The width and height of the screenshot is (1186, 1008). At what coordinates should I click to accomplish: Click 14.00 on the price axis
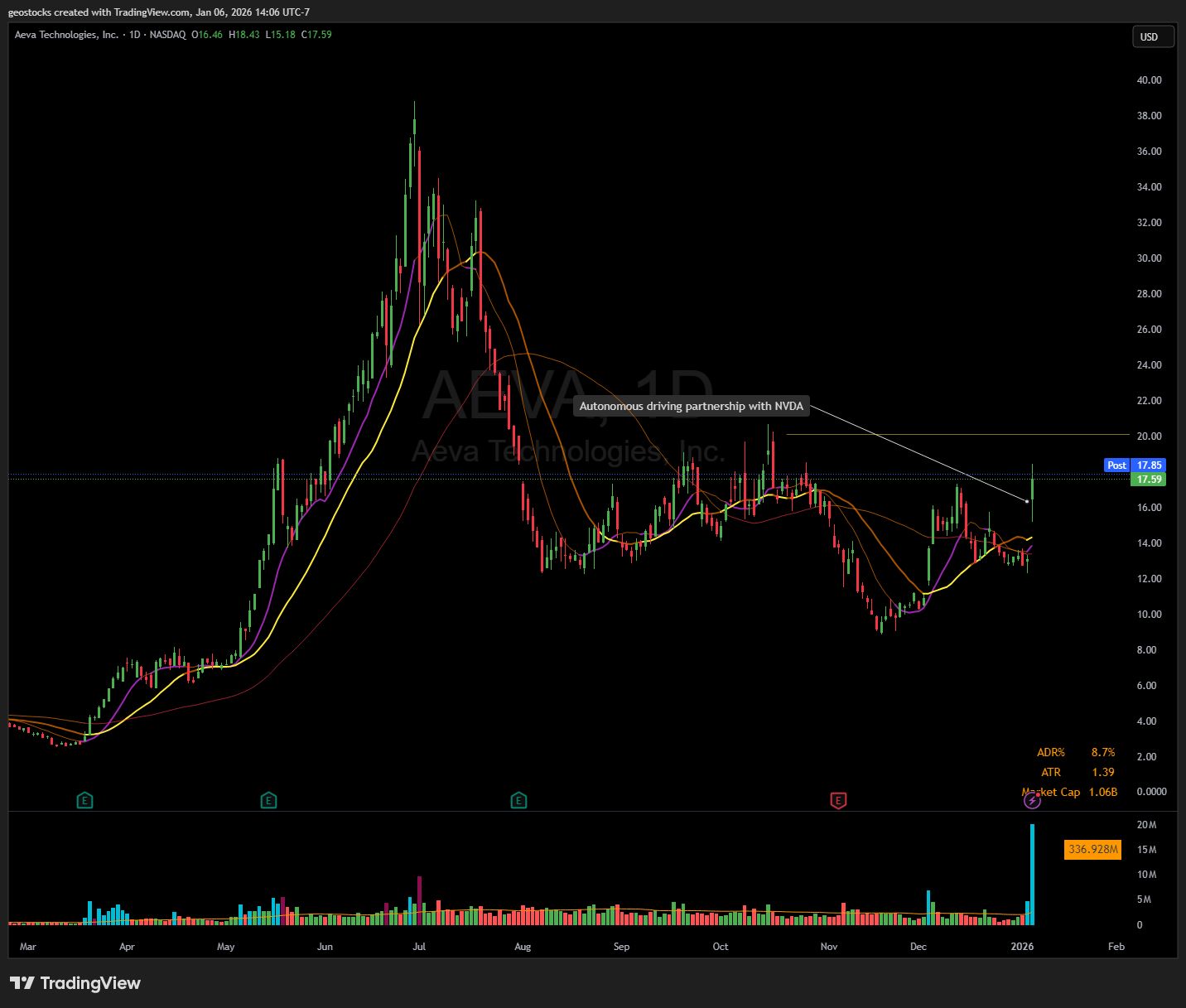click(1150, 543)
